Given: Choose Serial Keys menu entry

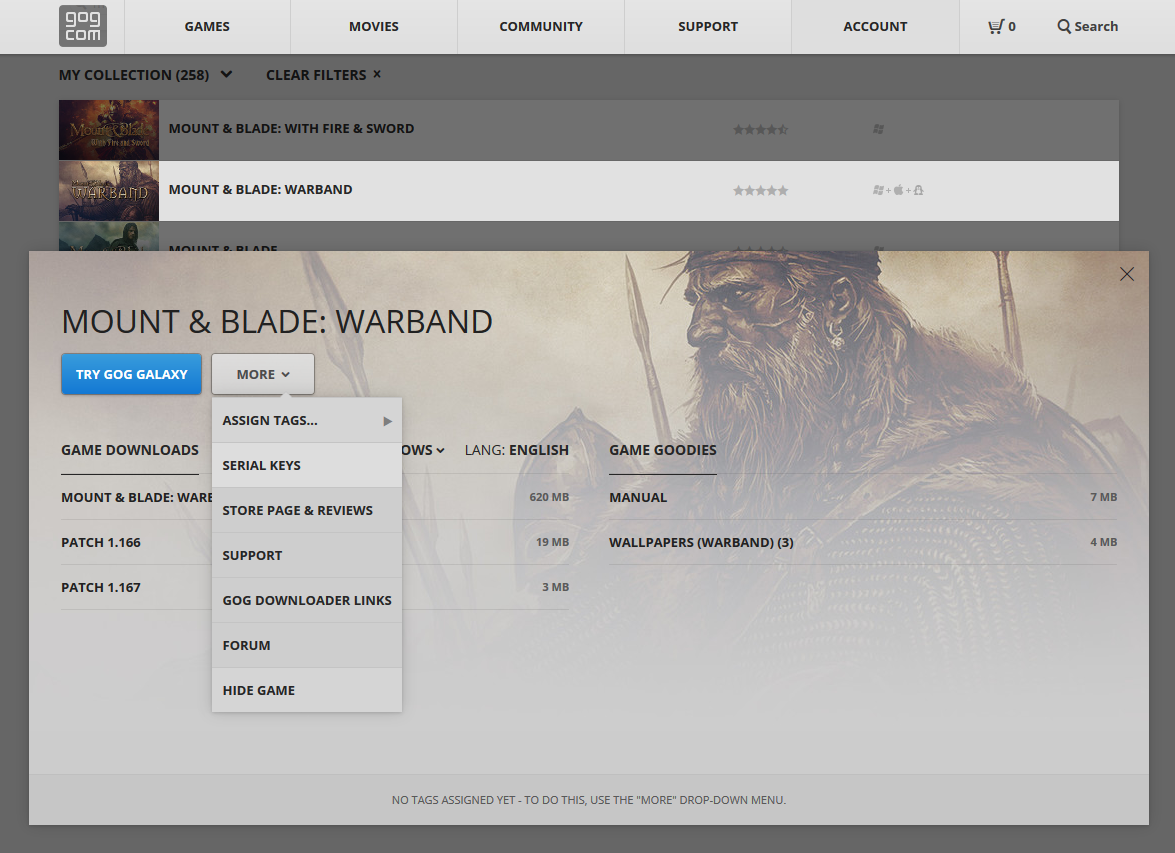Looking at the screenshot, I should click(x=306, y=465).
